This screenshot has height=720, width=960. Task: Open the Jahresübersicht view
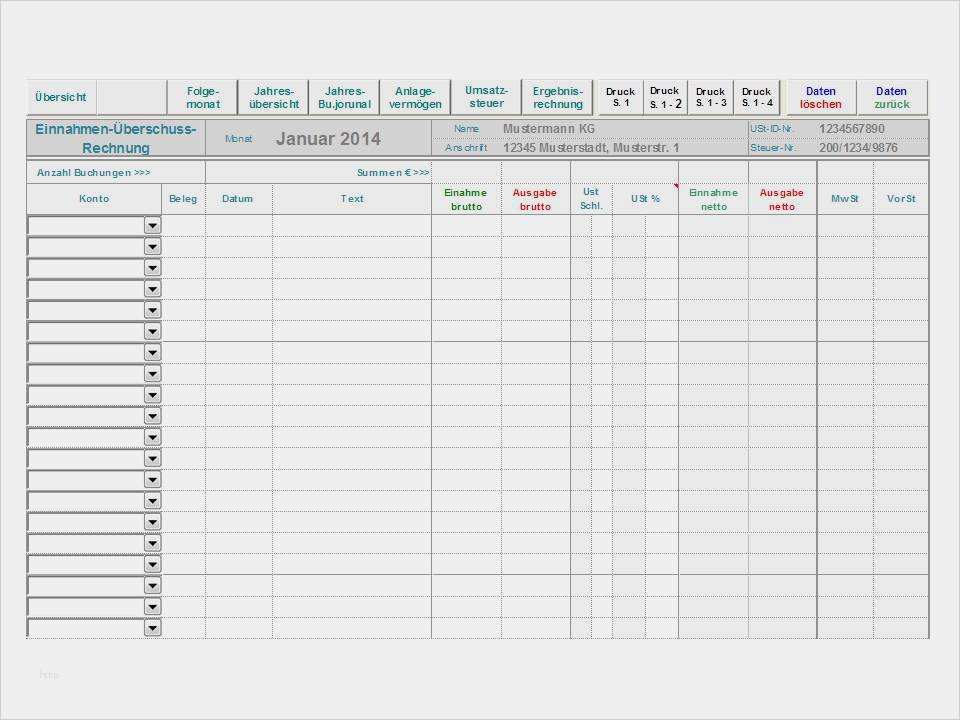point(274,98)
